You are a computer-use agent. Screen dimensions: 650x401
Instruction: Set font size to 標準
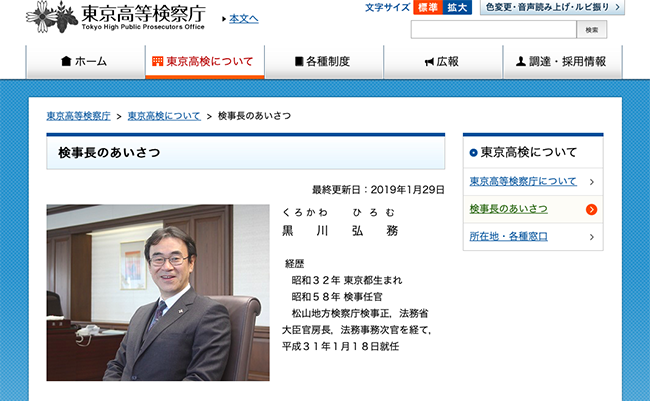pyautogui.click(x=428, y=7)
